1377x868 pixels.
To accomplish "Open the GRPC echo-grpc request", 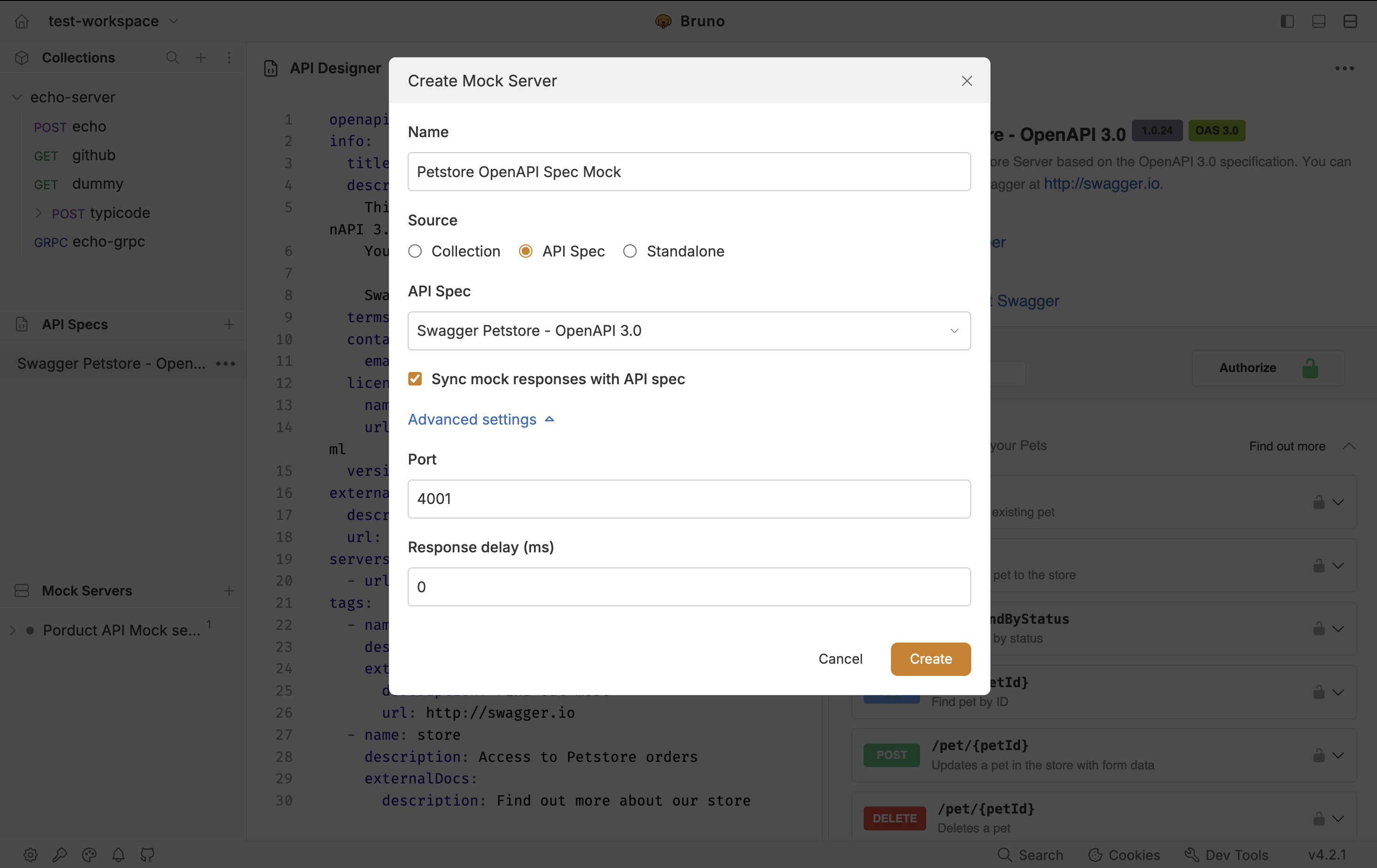I will 89,241.
